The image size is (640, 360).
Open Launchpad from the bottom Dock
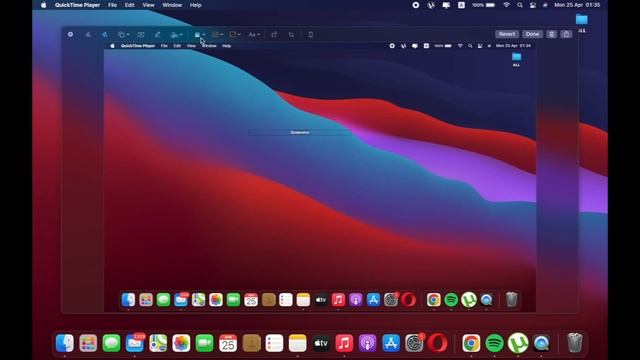(x=88, y=343)
